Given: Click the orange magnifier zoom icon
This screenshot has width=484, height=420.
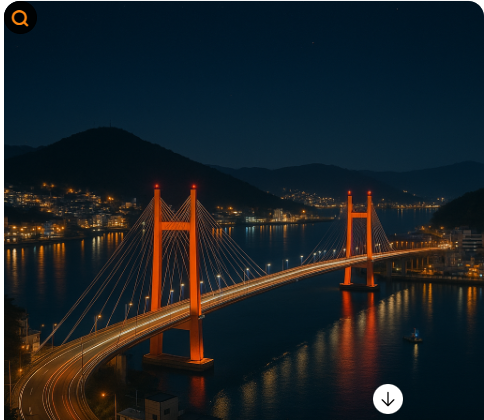Looking at the screenshot, I should pos(20,18).
